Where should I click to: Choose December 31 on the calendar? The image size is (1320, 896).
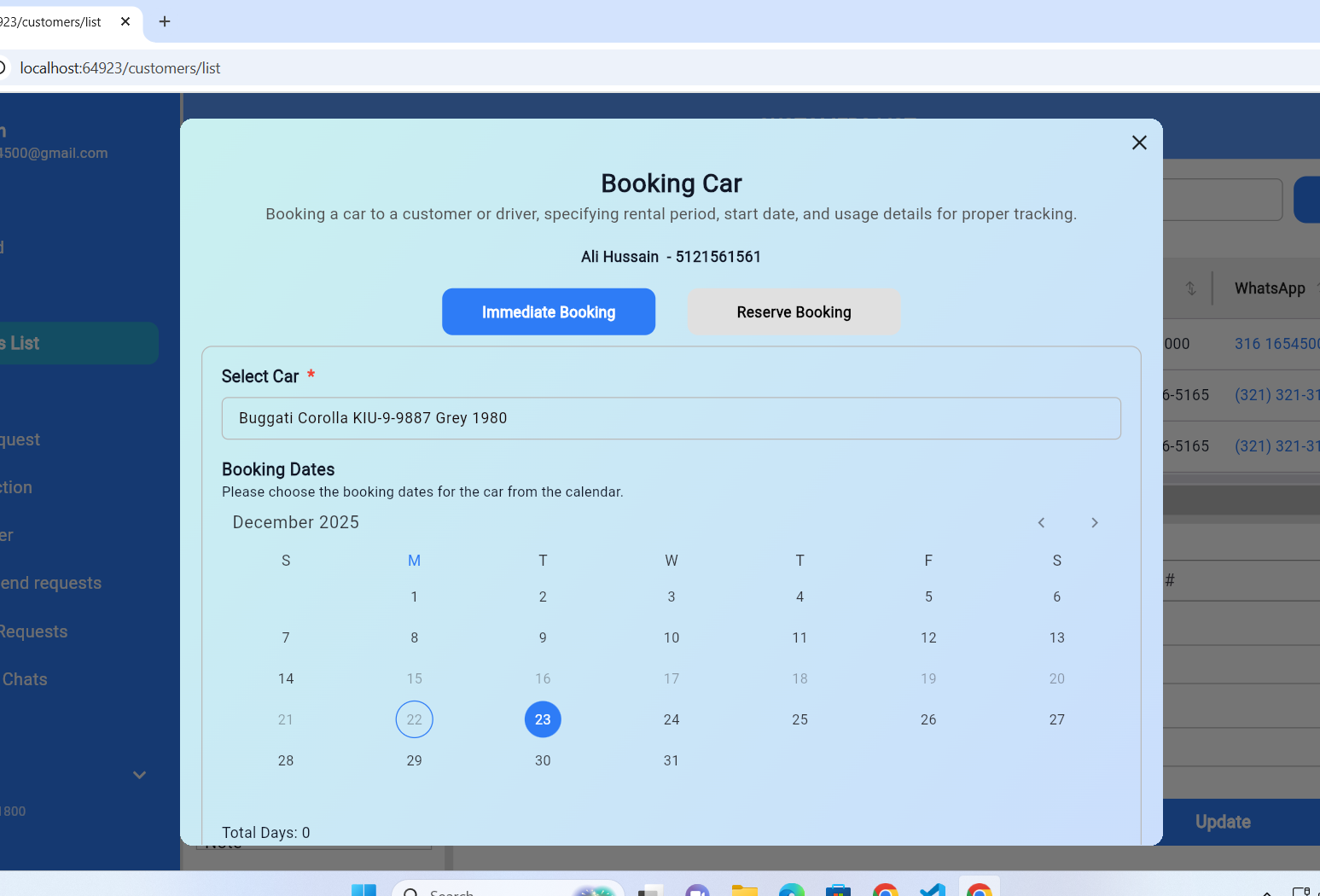click(671, 760)
